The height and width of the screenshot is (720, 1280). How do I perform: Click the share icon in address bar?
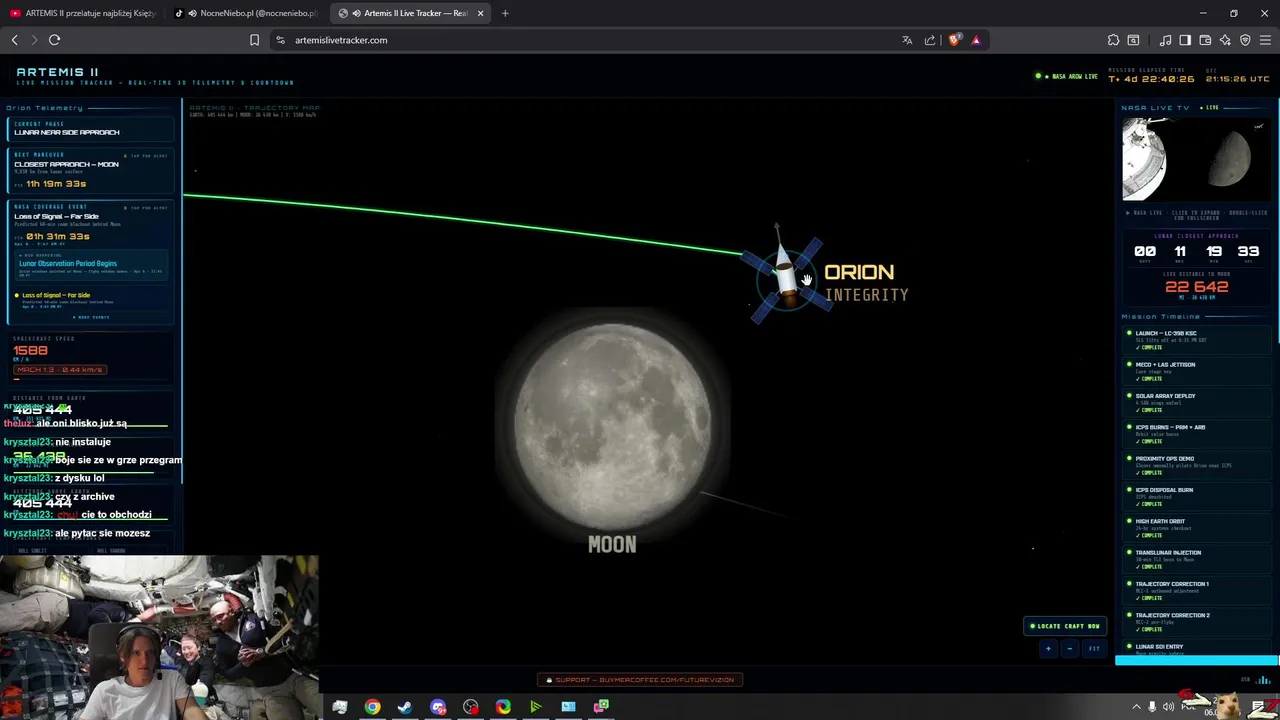[930, 40]
